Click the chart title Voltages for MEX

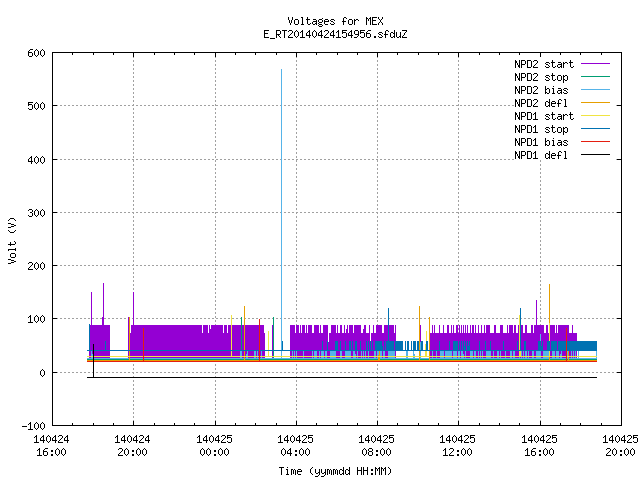click(335, 21)
